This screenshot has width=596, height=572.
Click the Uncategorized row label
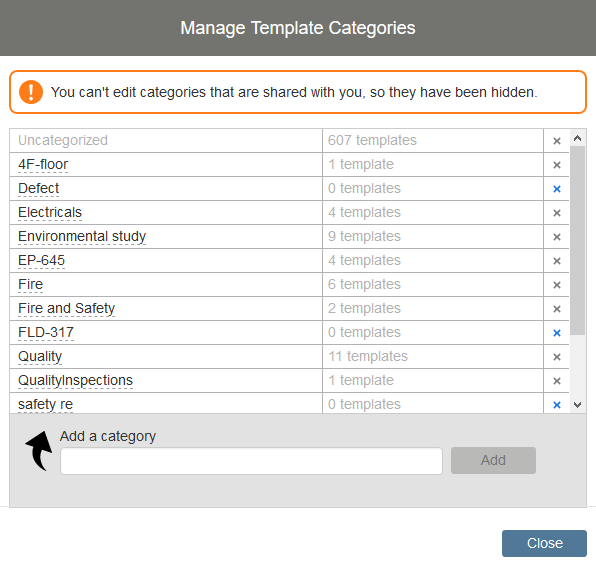(63, 140)
